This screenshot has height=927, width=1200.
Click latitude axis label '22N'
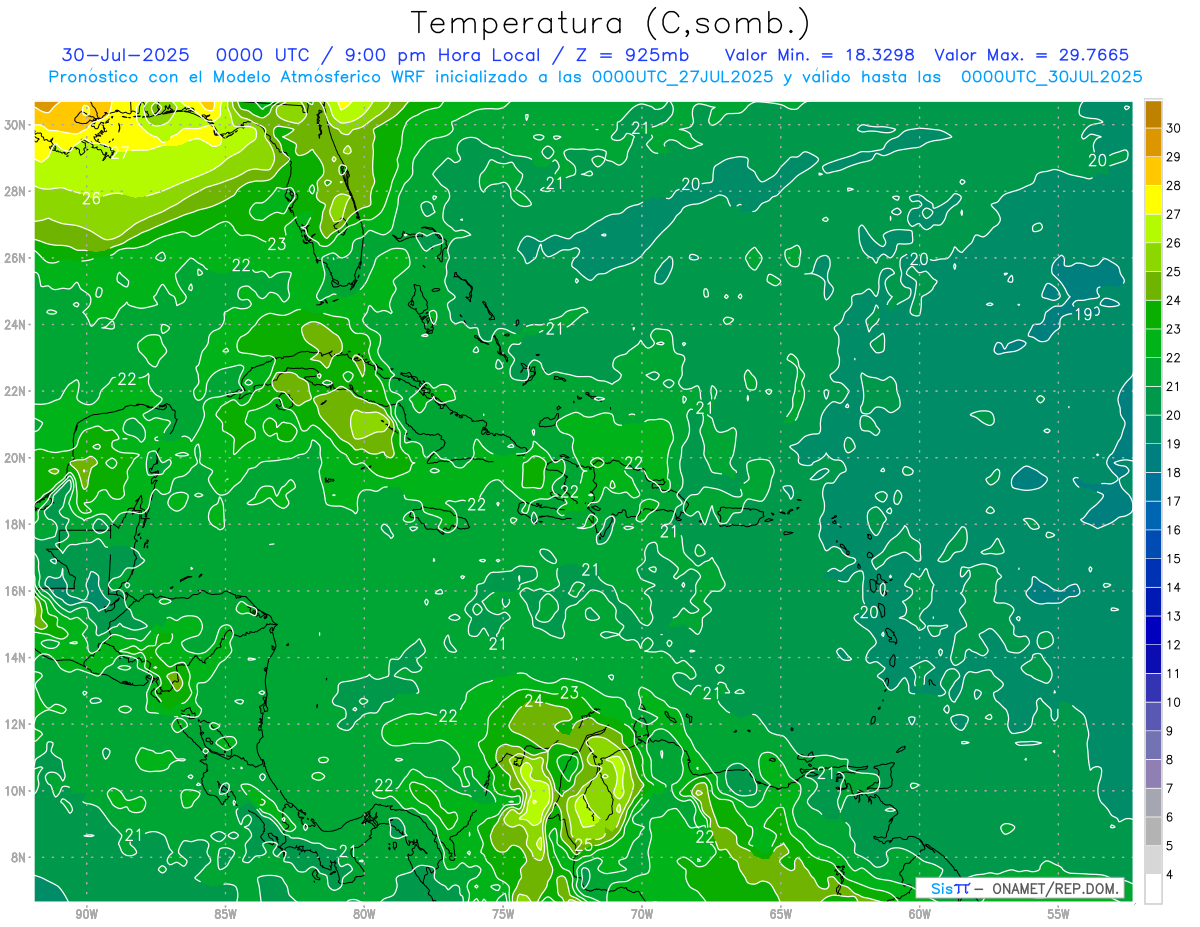[15, 391]
